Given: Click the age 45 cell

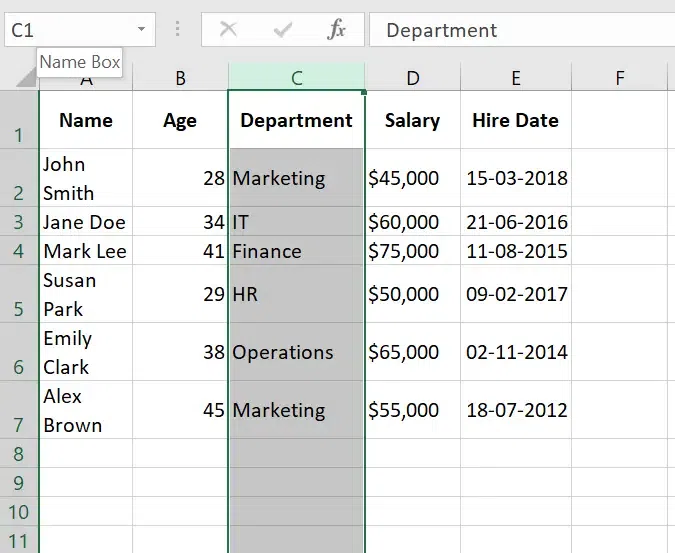Looking at the screenshot, I should (180, 410).
